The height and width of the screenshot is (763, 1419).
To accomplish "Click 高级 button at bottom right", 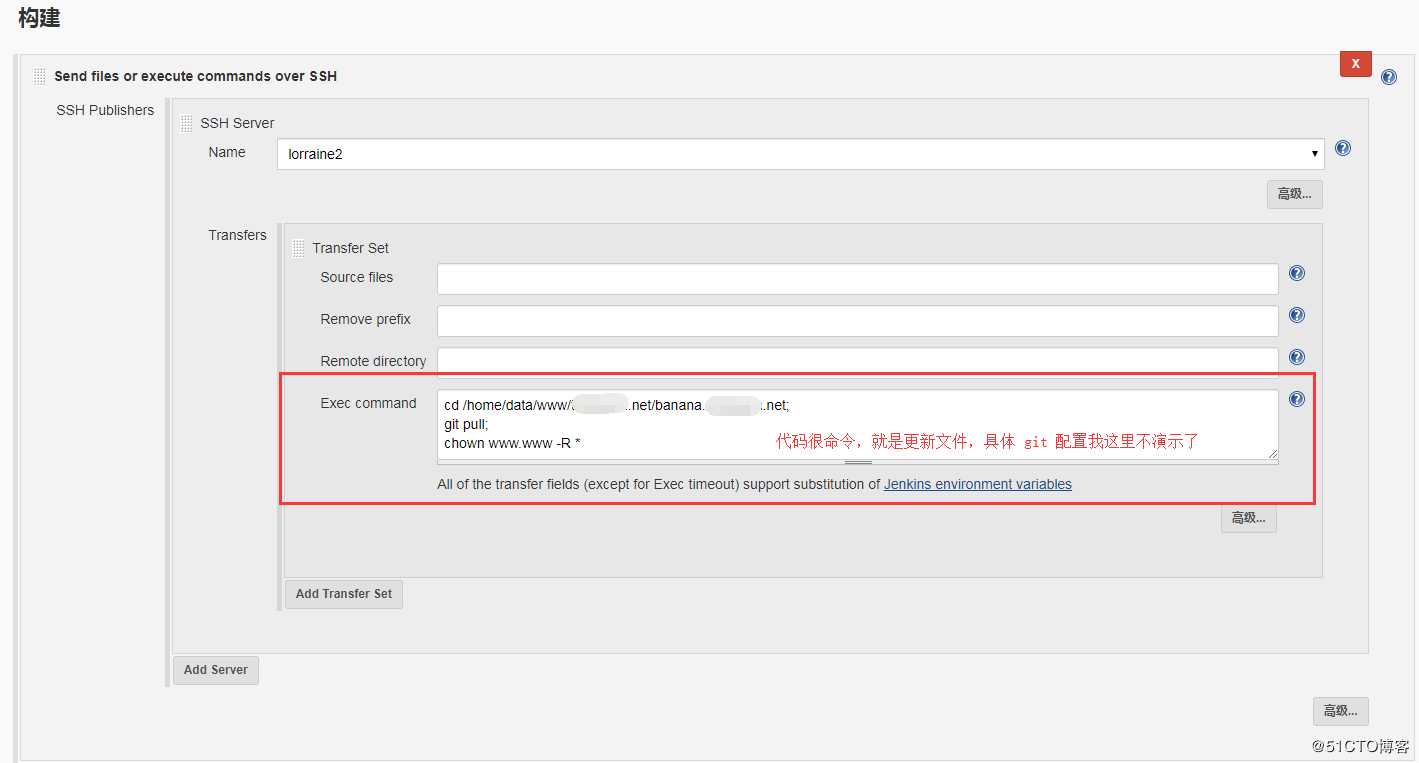I will [x=1340, y=711].
